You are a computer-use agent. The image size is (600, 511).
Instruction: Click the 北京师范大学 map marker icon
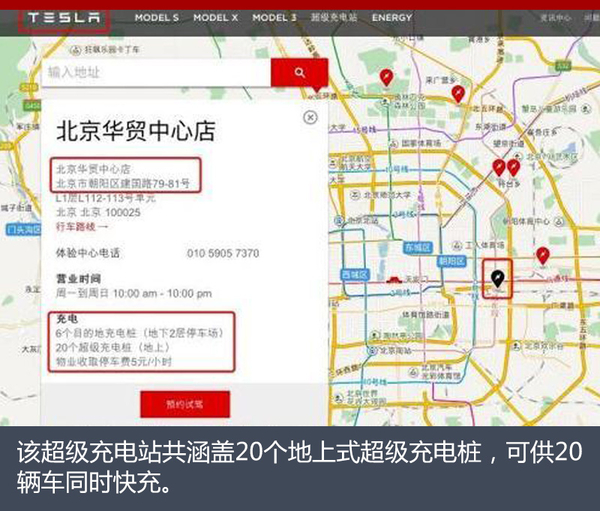point(355,195)
